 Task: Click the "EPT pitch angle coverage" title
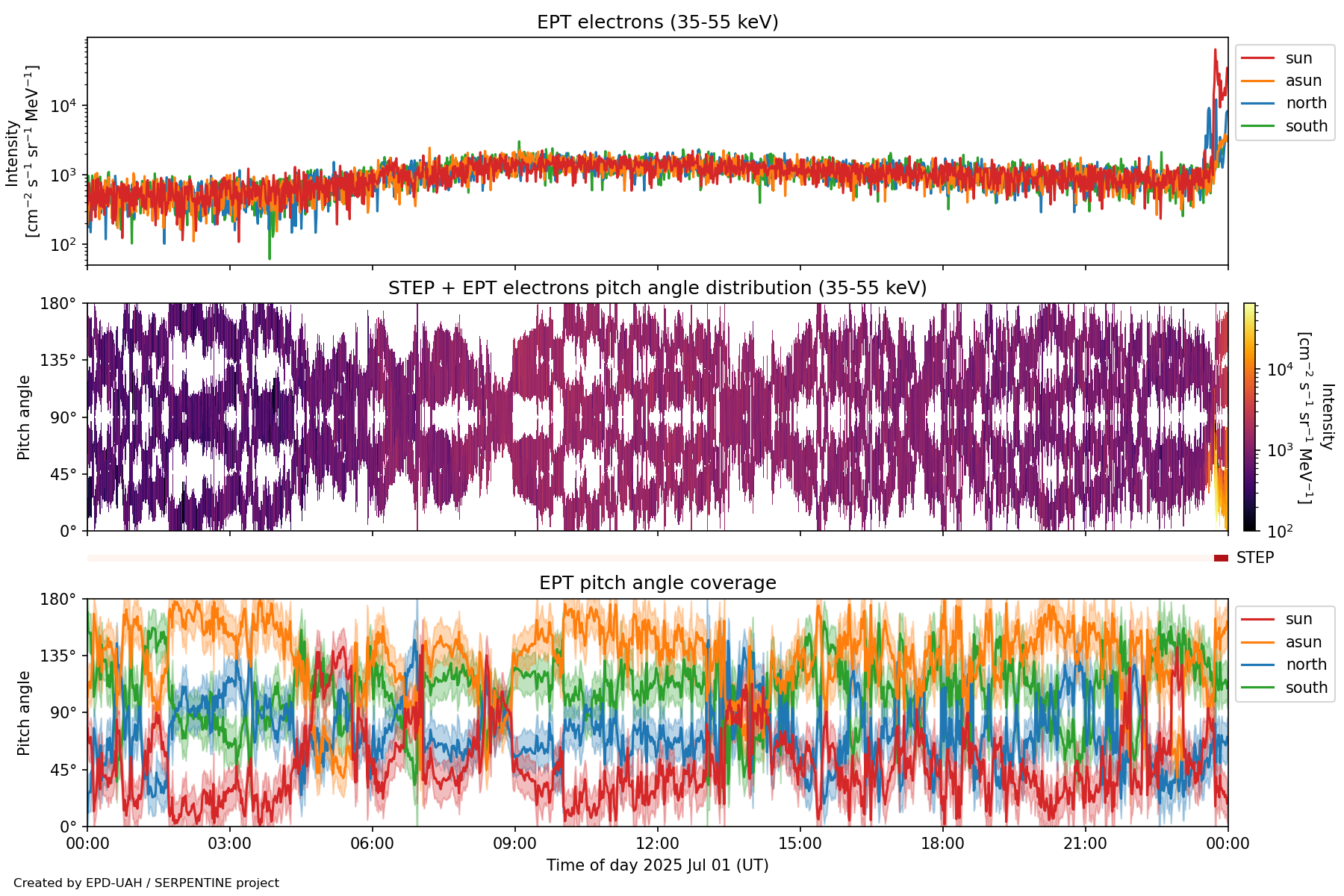657,583
